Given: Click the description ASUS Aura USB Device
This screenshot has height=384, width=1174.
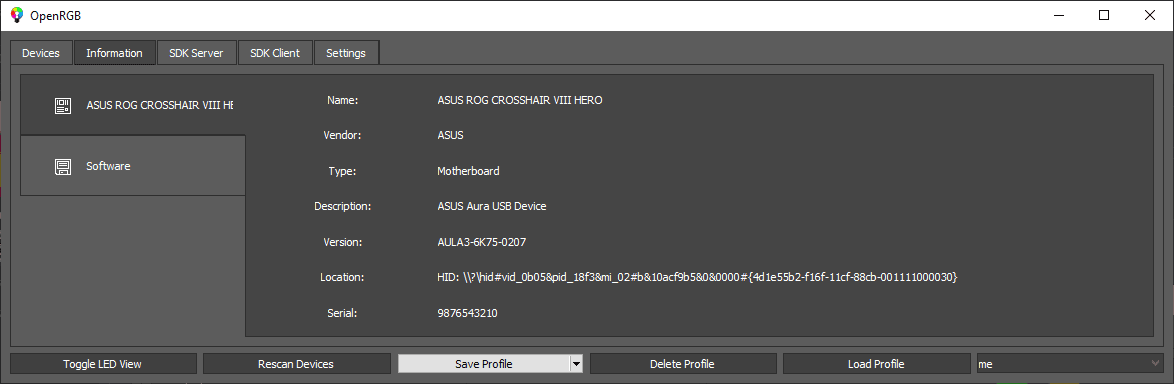Looking at the screenshot, I should pyautogui.click(x=491, y=206).
